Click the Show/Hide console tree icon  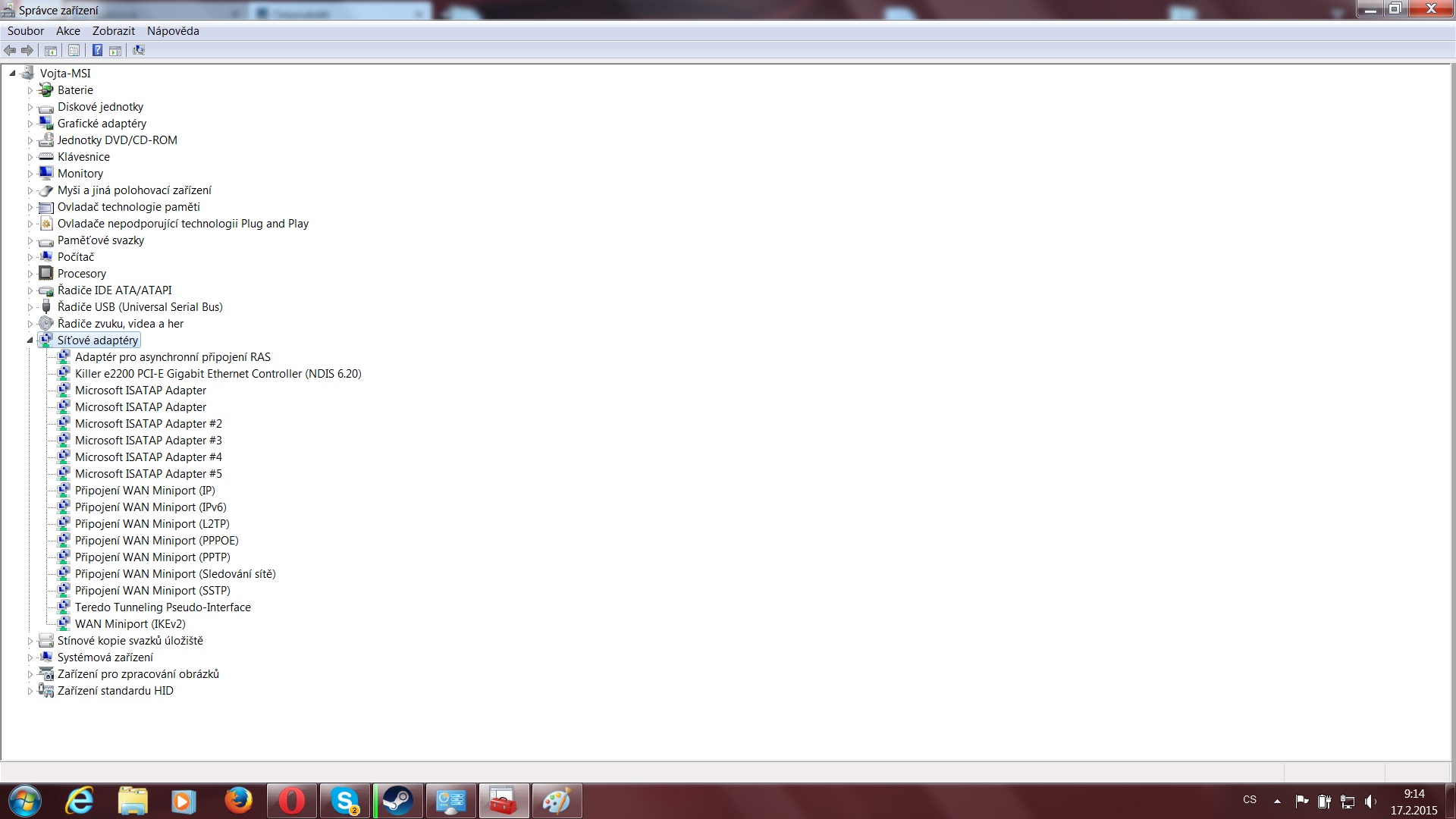[51, 50]
